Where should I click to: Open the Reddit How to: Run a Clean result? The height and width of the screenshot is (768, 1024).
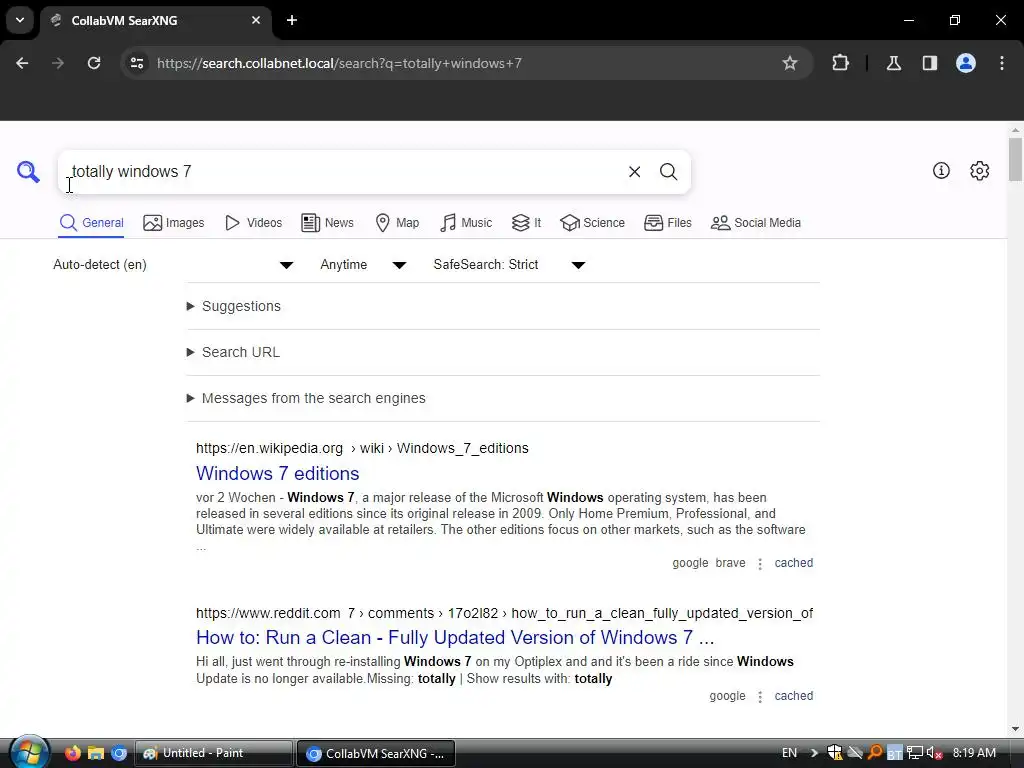455,637
